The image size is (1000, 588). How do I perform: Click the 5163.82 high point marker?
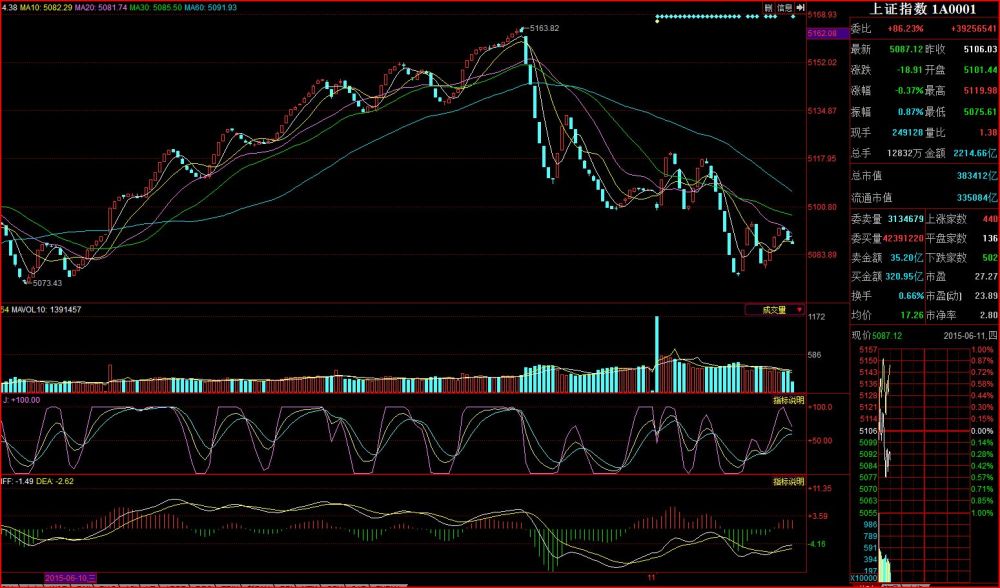coord(544,28)
